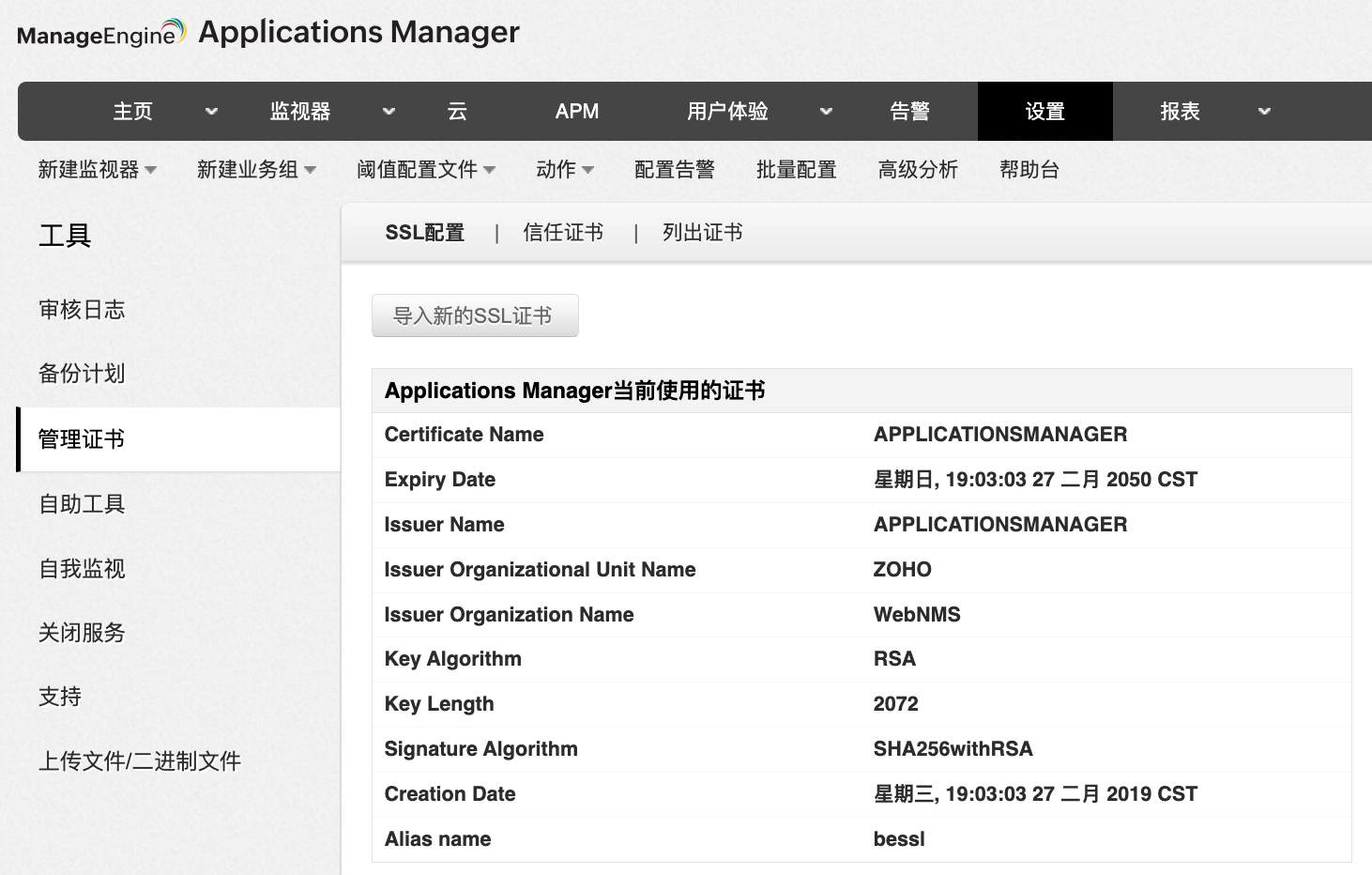
Task: Select the 设置 tab
Action: pyautogui.click(x=1044, y=112)
